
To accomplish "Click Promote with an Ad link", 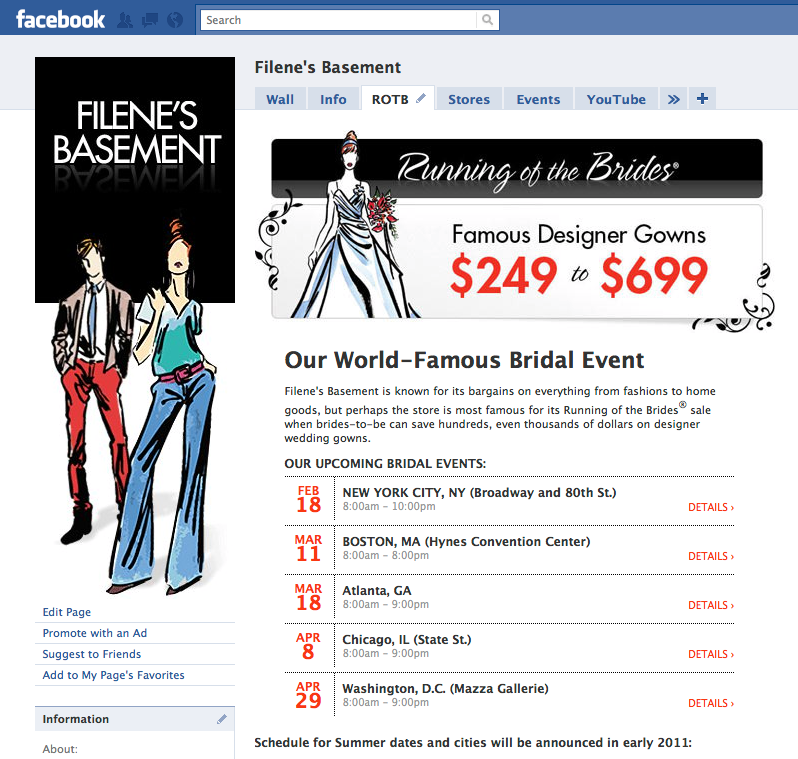I will pyautogui.click(x=95, y=633).
